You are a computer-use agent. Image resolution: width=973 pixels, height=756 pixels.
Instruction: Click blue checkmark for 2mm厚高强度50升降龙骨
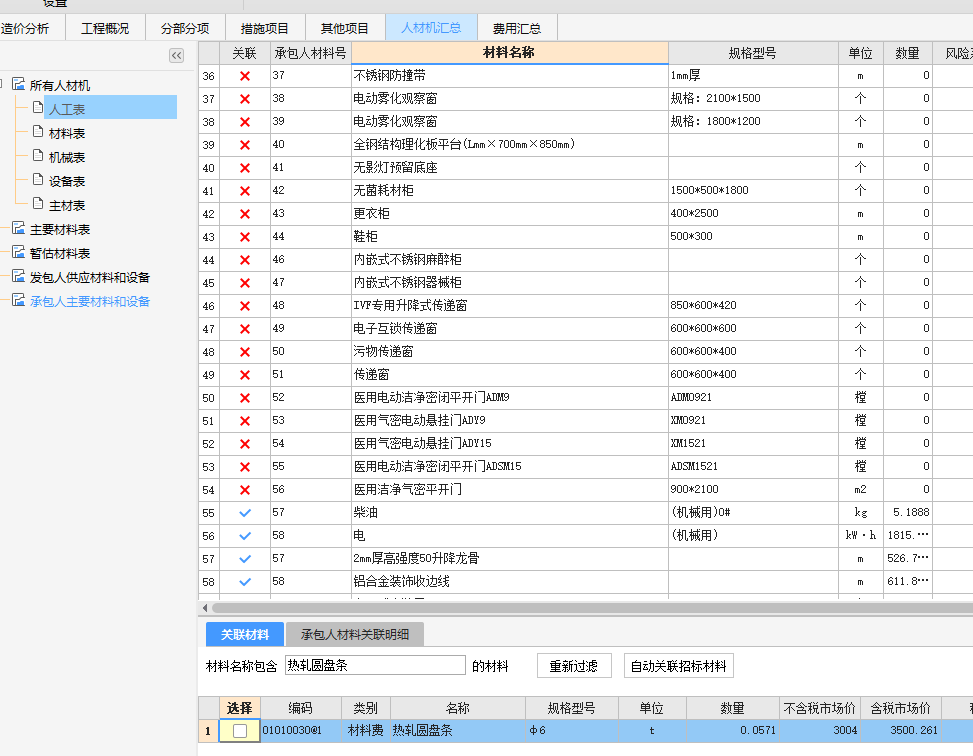pyautogui.click(x=245, y=559)
